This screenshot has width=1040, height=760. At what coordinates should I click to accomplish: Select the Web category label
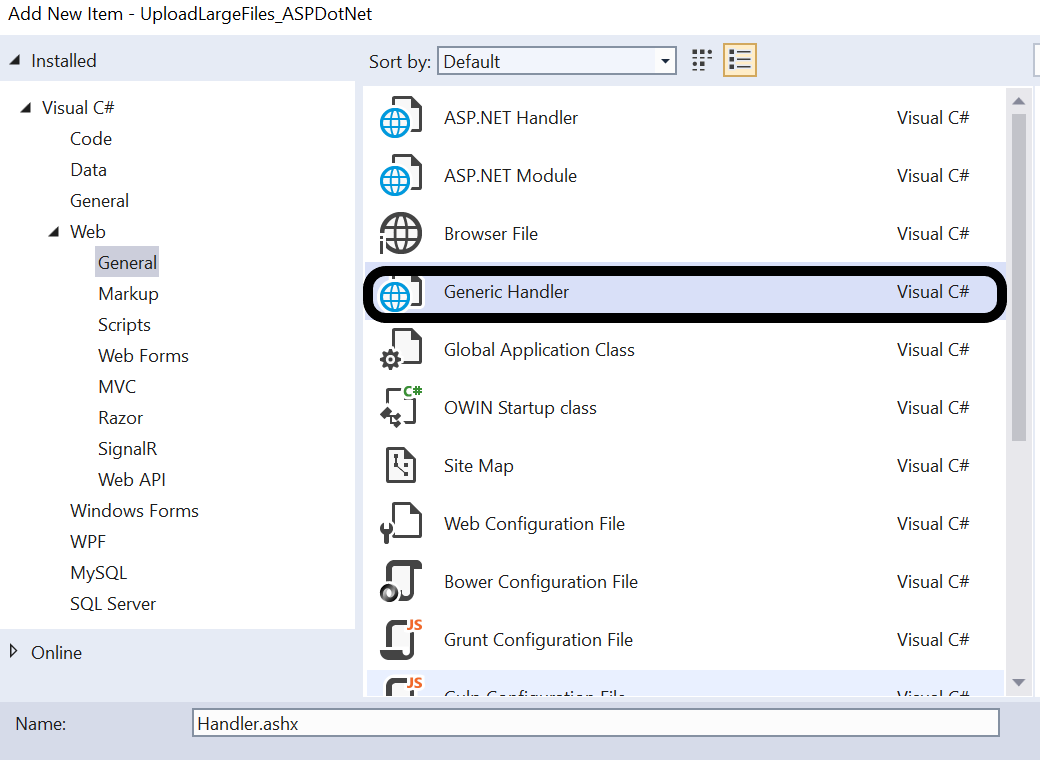pyautogui.click(x=88, y=231)
